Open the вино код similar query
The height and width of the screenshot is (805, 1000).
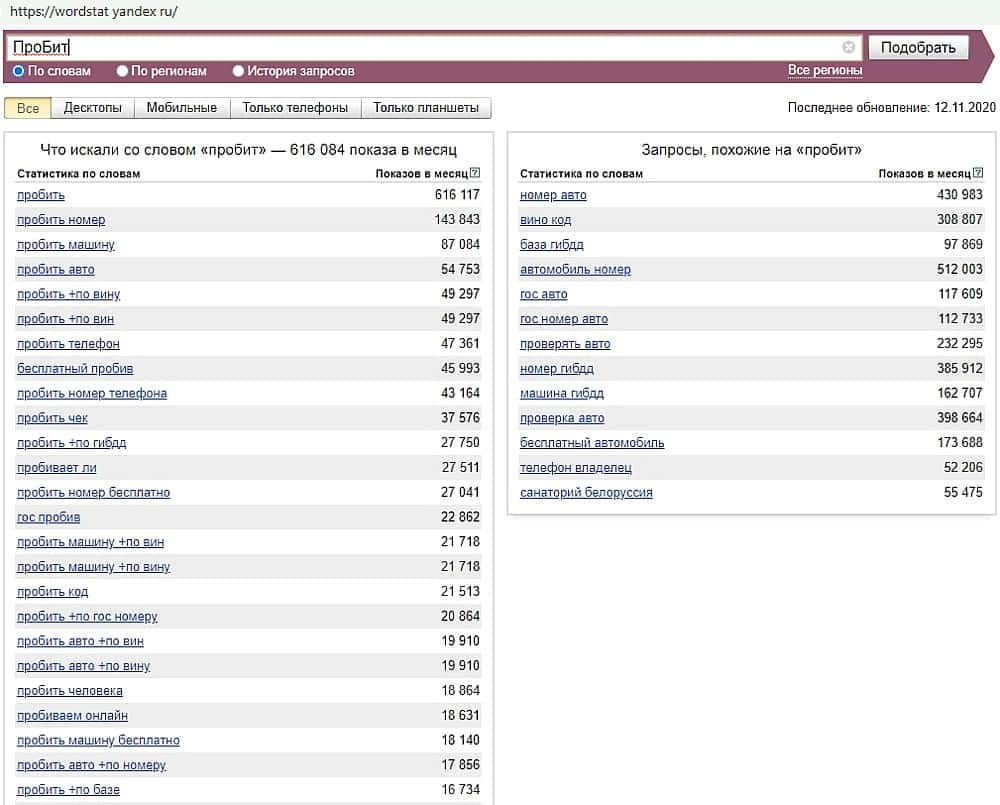click(x=546, y=220)
